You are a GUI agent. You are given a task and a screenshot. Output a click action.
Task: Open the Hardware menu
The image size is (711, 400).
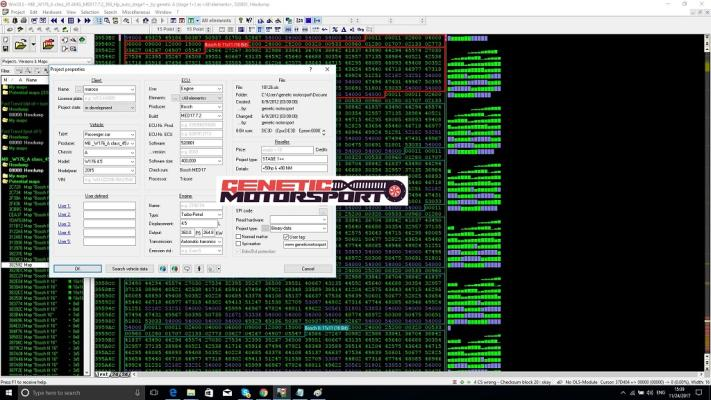point(49,13)
